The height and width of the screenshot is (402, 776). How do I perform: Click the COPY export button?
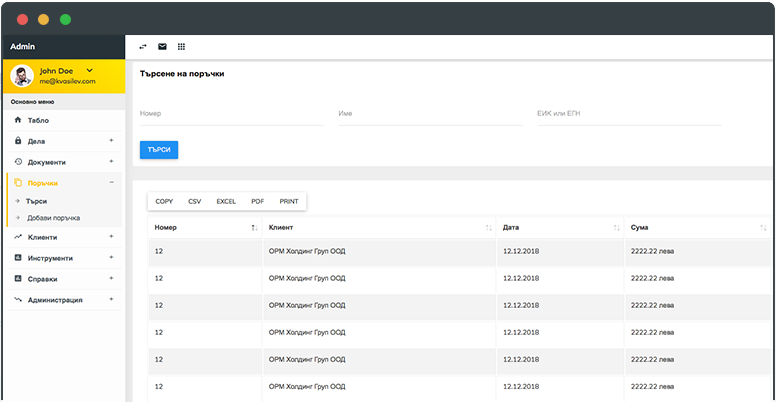point(164,201)
